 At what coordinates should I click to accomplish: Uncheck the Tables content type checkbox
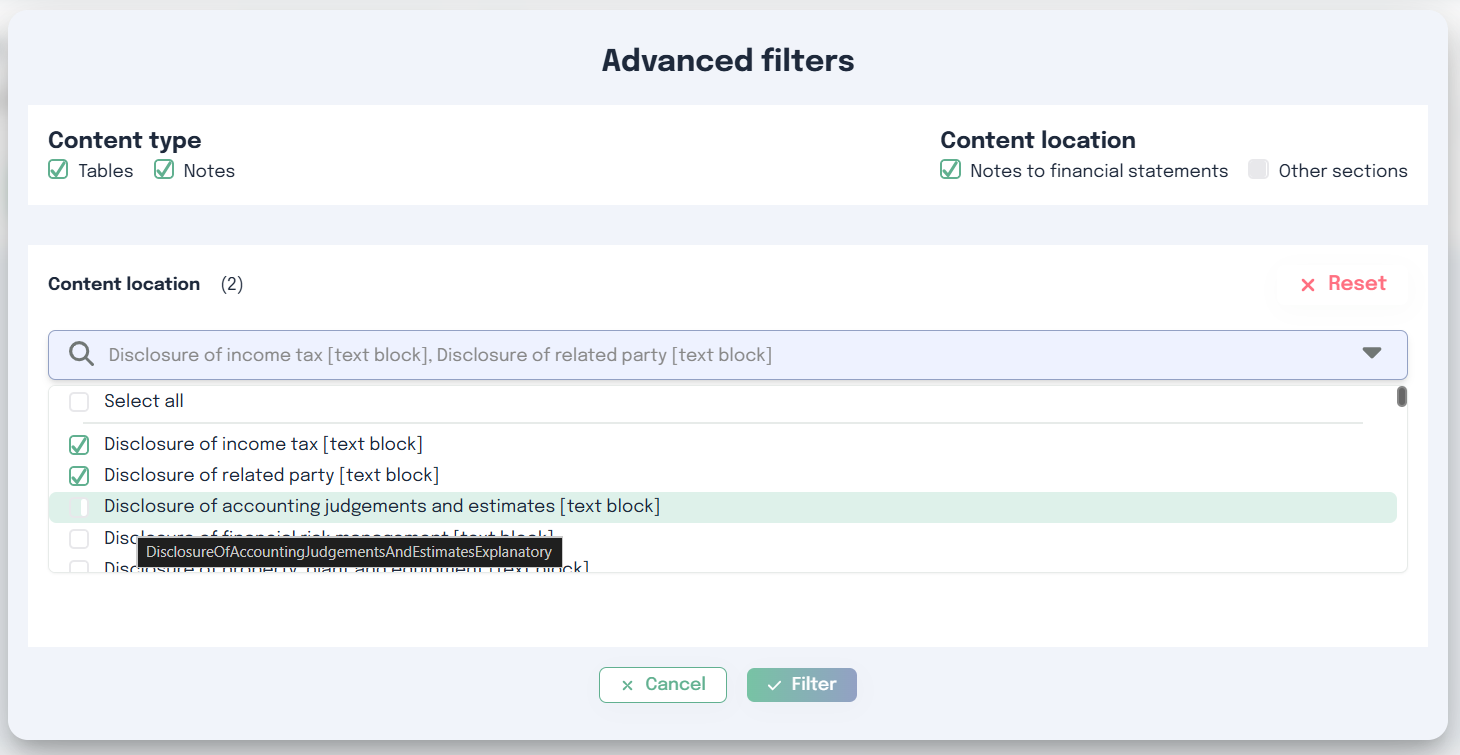tap(58, 170)
